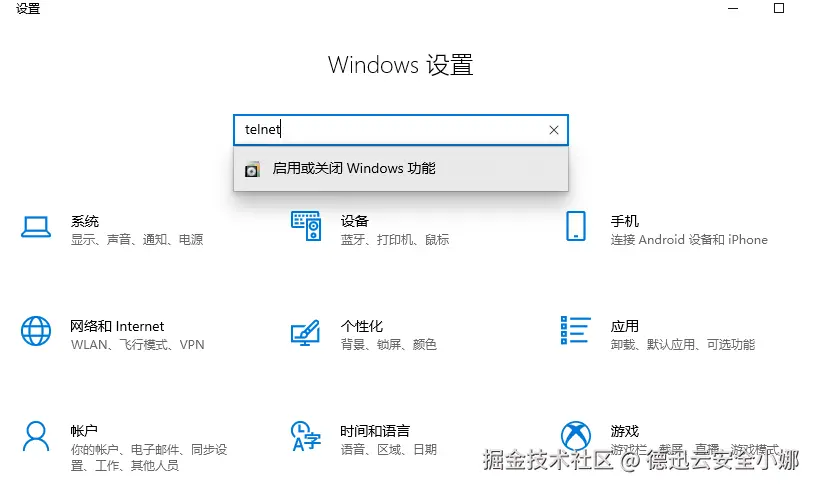This screenshot has width=815, height=488.
Task: Open the 手机 settings category
Action: pos(666,230)
